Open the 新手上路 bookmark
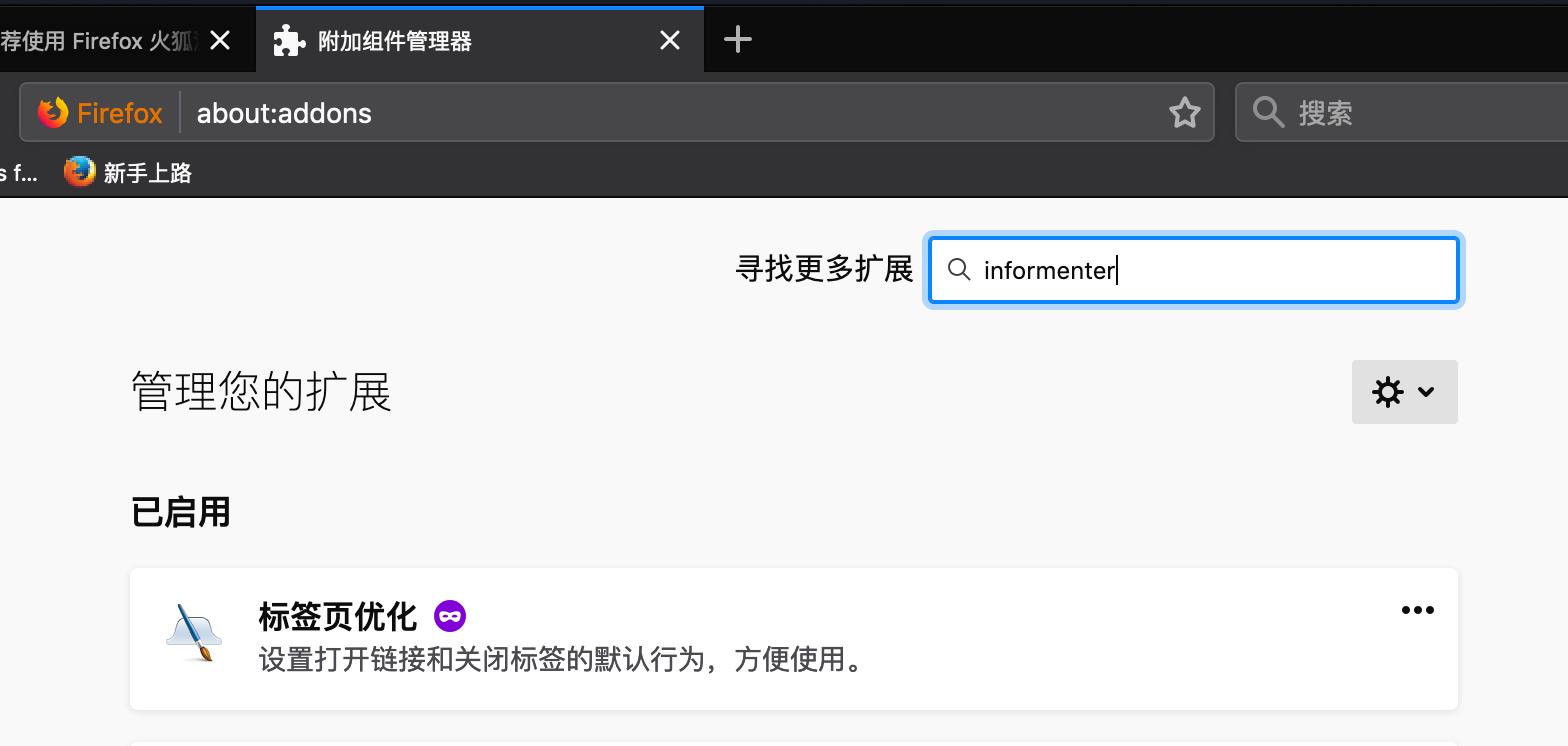The width and height of the screenshot is (1568, 746). 128,172
